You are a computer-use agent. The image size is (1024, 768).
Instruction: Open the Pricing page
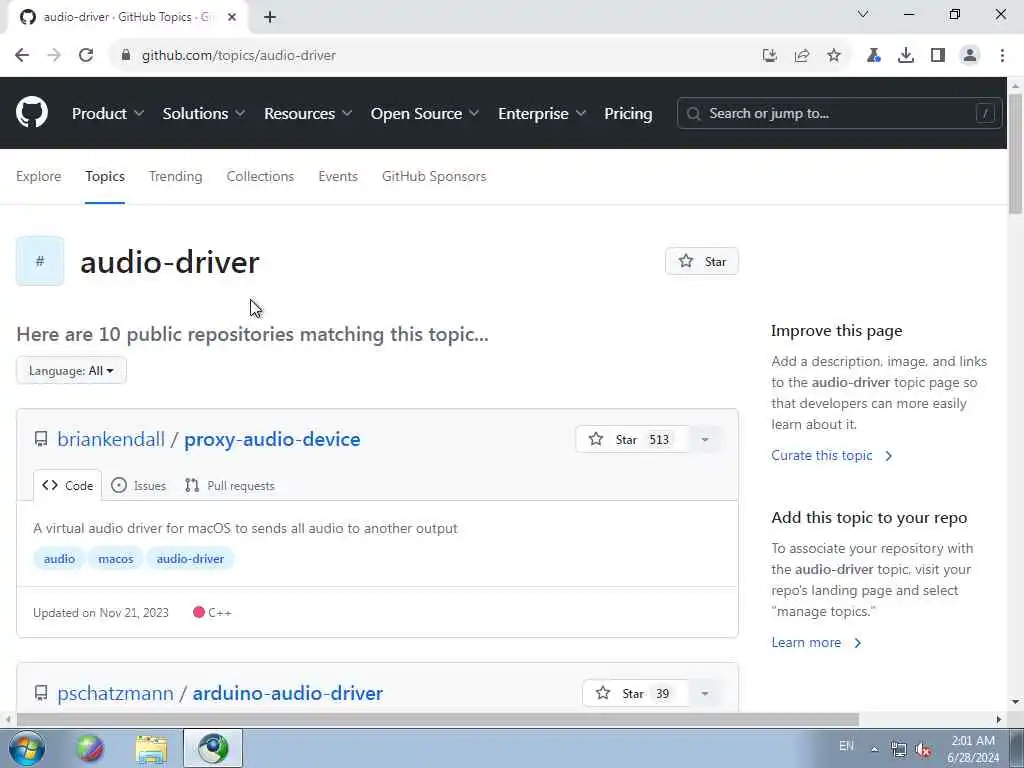click(628, 114)
